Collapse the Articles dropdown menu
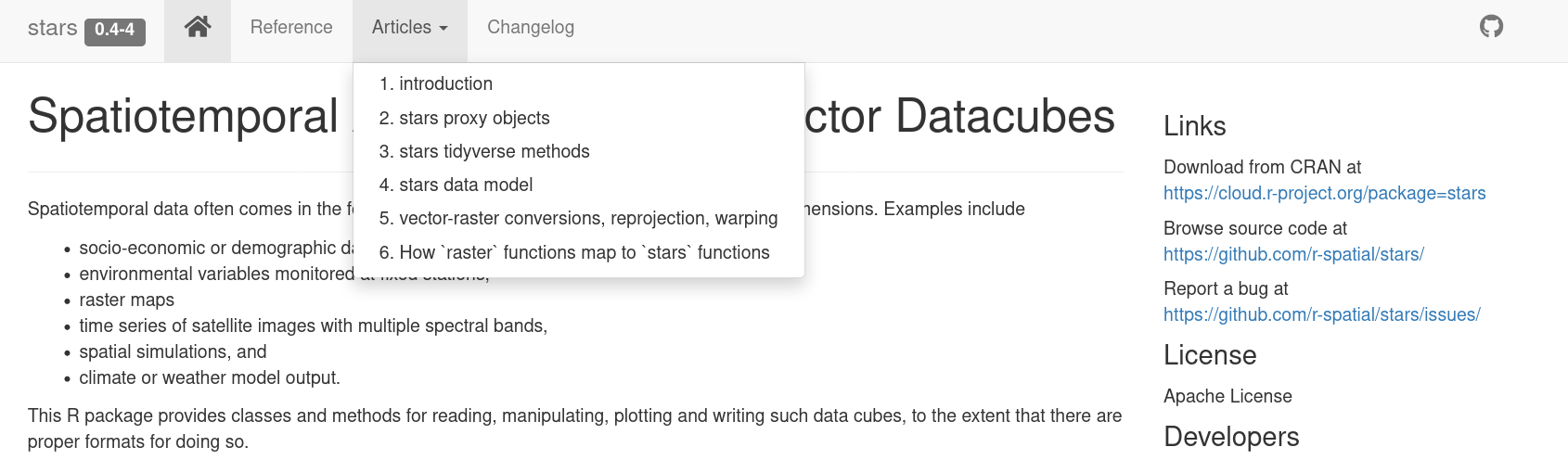 coord(409,28)
